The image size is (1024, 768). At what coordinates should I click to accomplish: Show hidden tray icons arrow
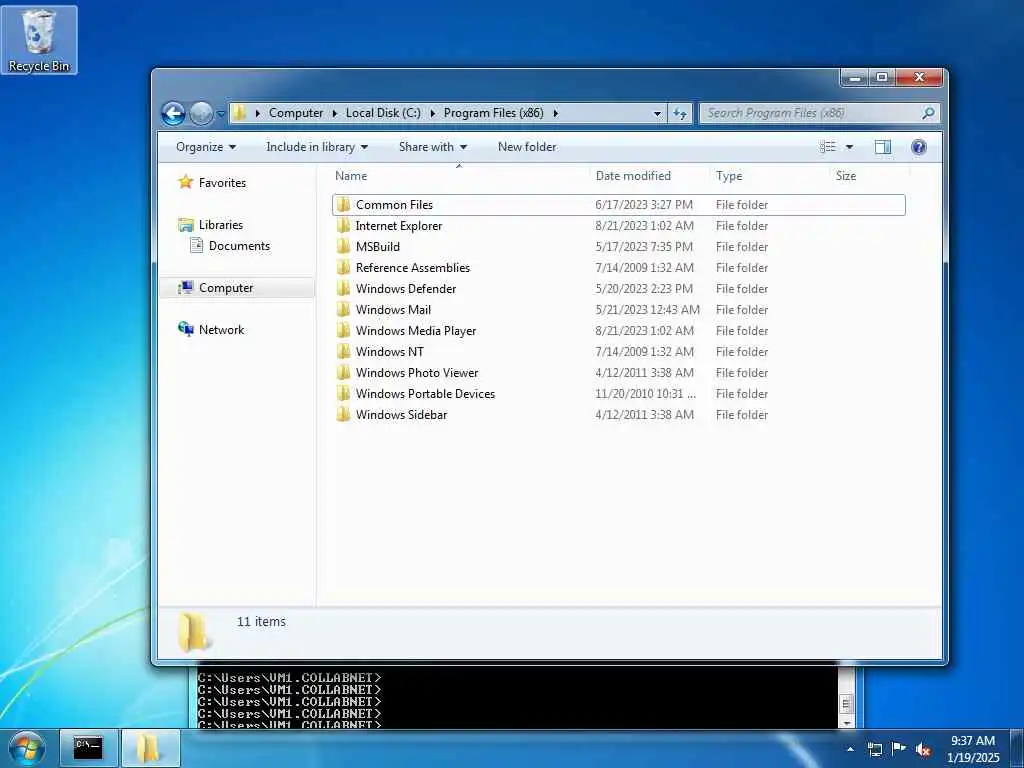[x=850, y=749]
